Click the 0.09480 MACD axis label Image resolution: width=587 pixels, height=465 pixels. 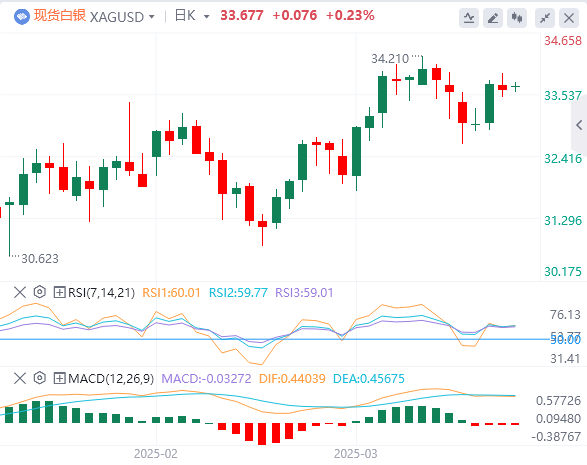[x=559, y=419]
